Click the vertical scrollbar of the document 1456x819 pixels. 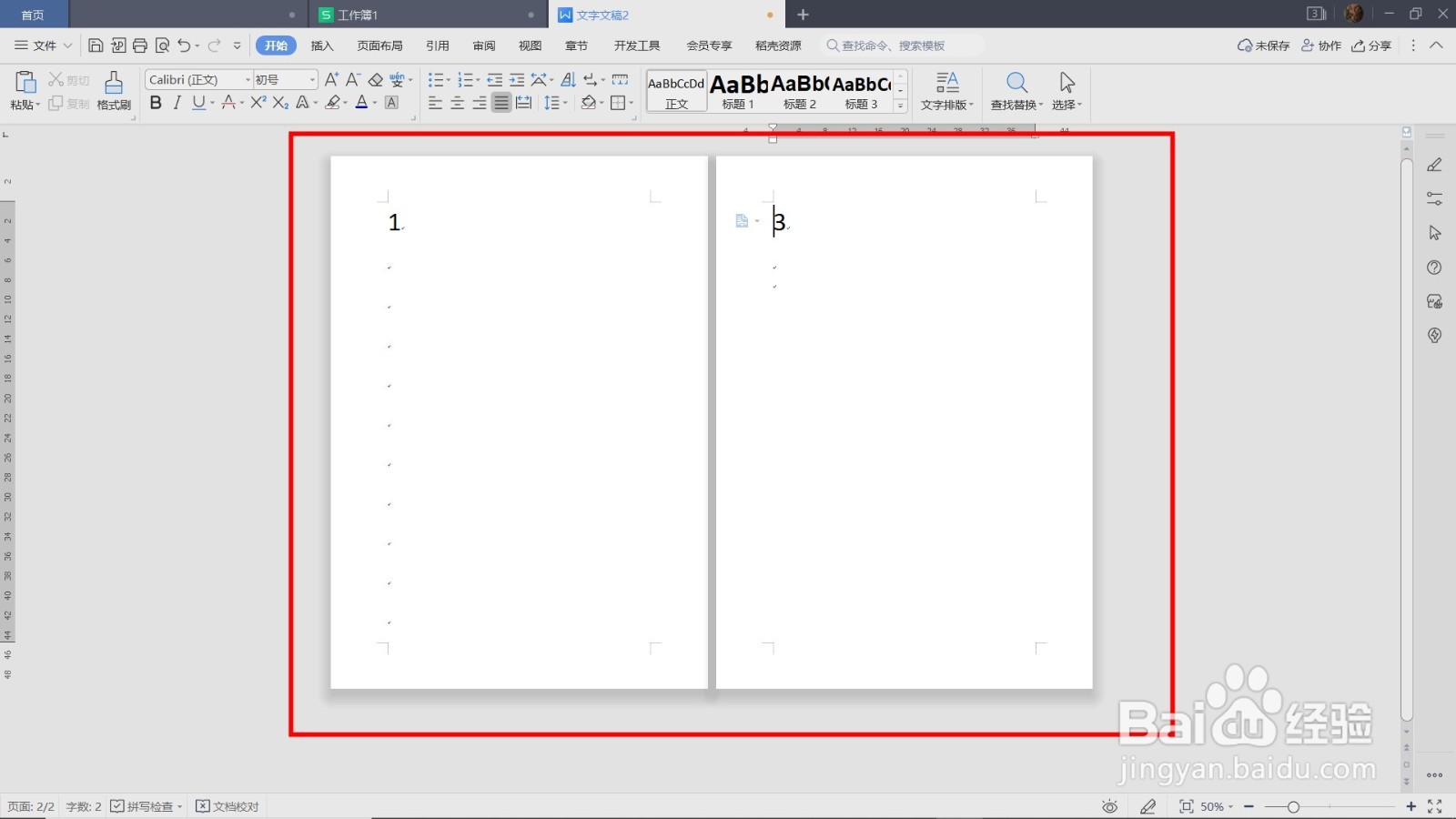(1407, 439)
